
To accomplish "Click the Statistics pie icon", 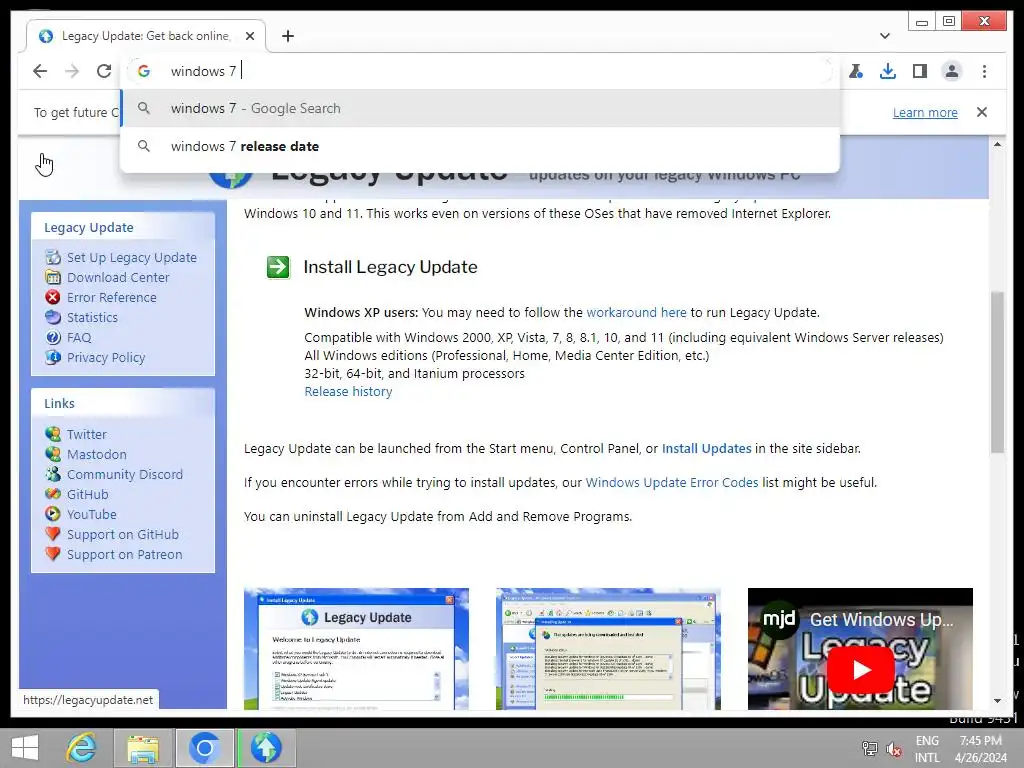I will [53, 317].
